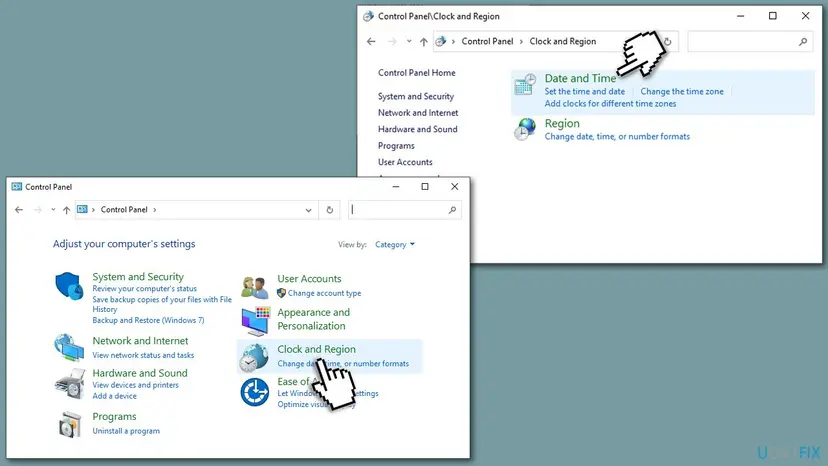Go forward in Clock and Region window
The width and height of the screenshot is (828, 466).
[392, 41]
